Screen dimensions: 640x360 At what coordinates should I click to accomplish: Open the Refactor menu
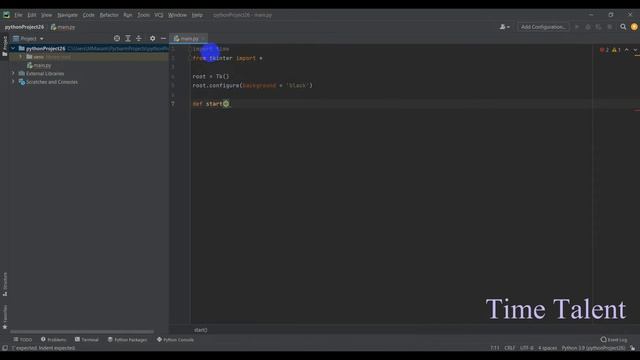tap(109, 15)
